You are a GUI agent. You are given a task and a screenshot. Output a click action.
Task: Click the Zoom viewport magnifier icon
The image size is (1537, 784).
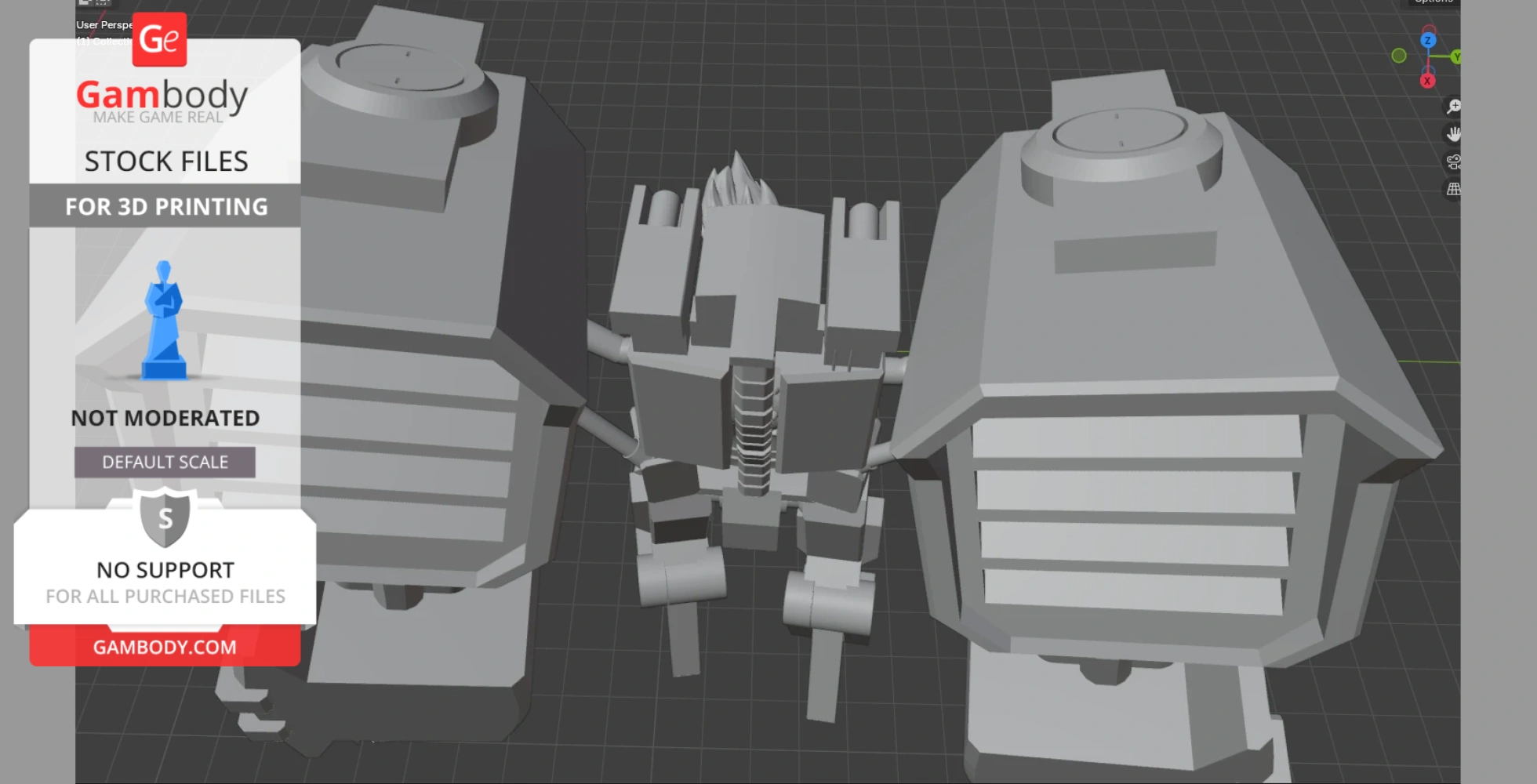tap(1453, 107)
